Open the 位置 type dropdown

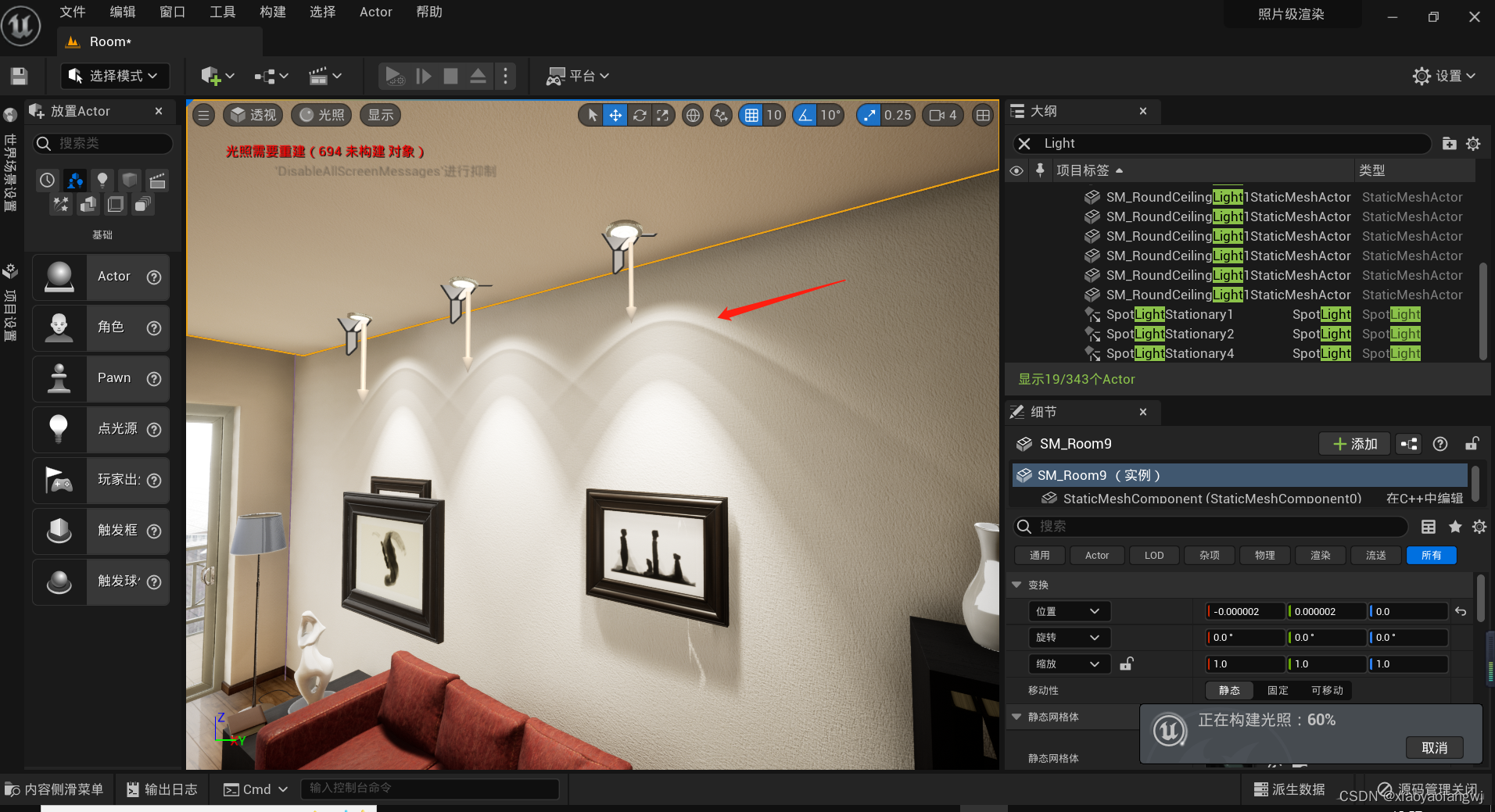[x=1069, y=611]
